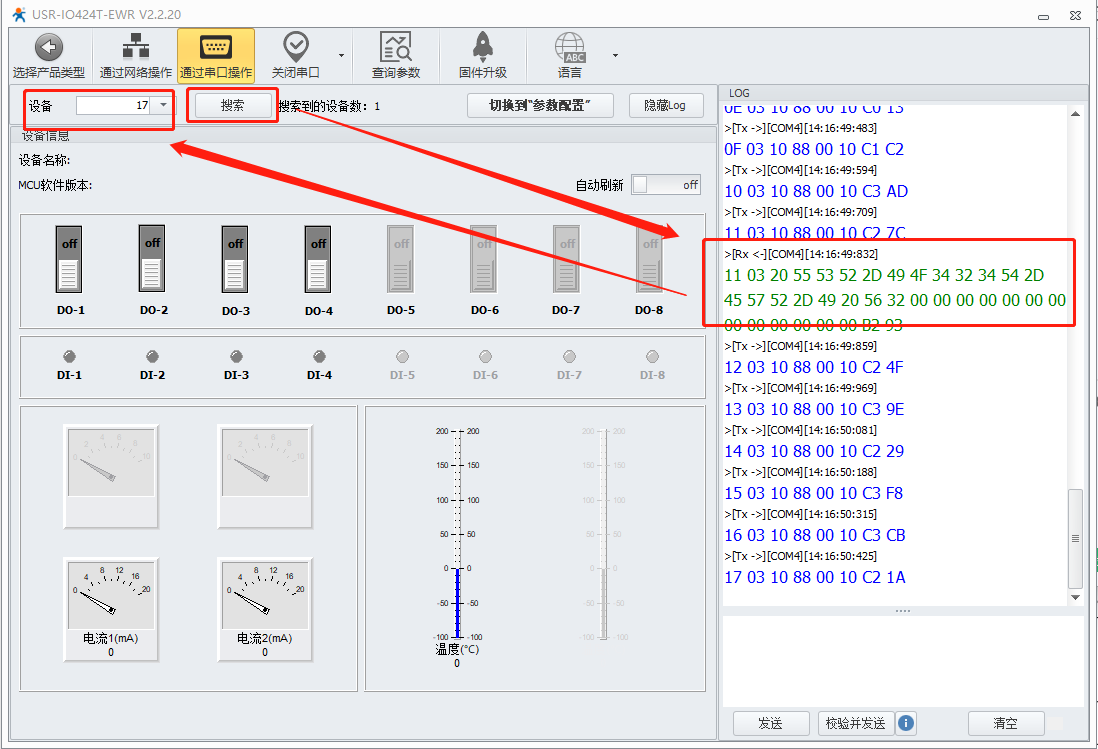Screen dimensions: 1098x749
Task: Click the greyed-out second thermometer bar
Action: (x=604, y=534)
